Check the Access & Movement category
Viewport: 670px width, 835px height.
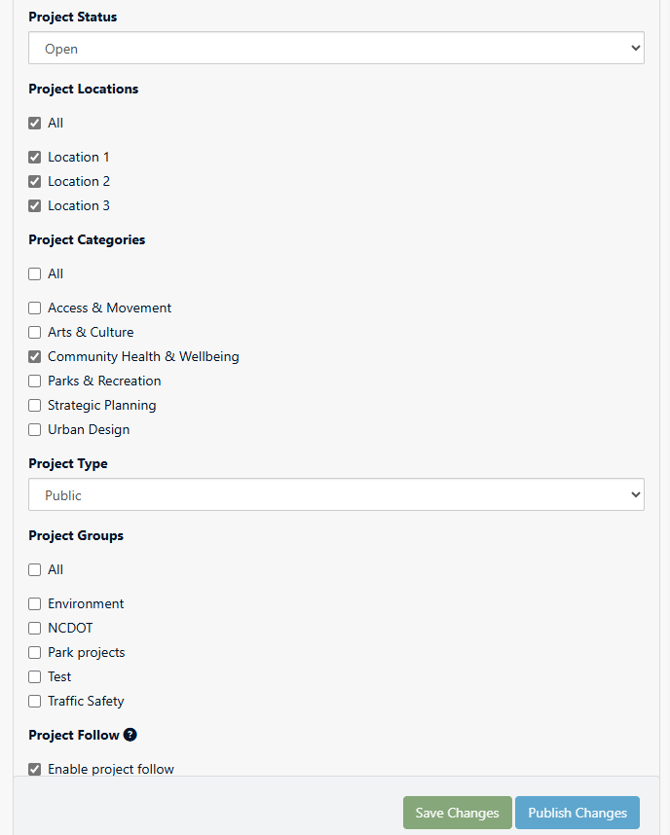[35, 308]
